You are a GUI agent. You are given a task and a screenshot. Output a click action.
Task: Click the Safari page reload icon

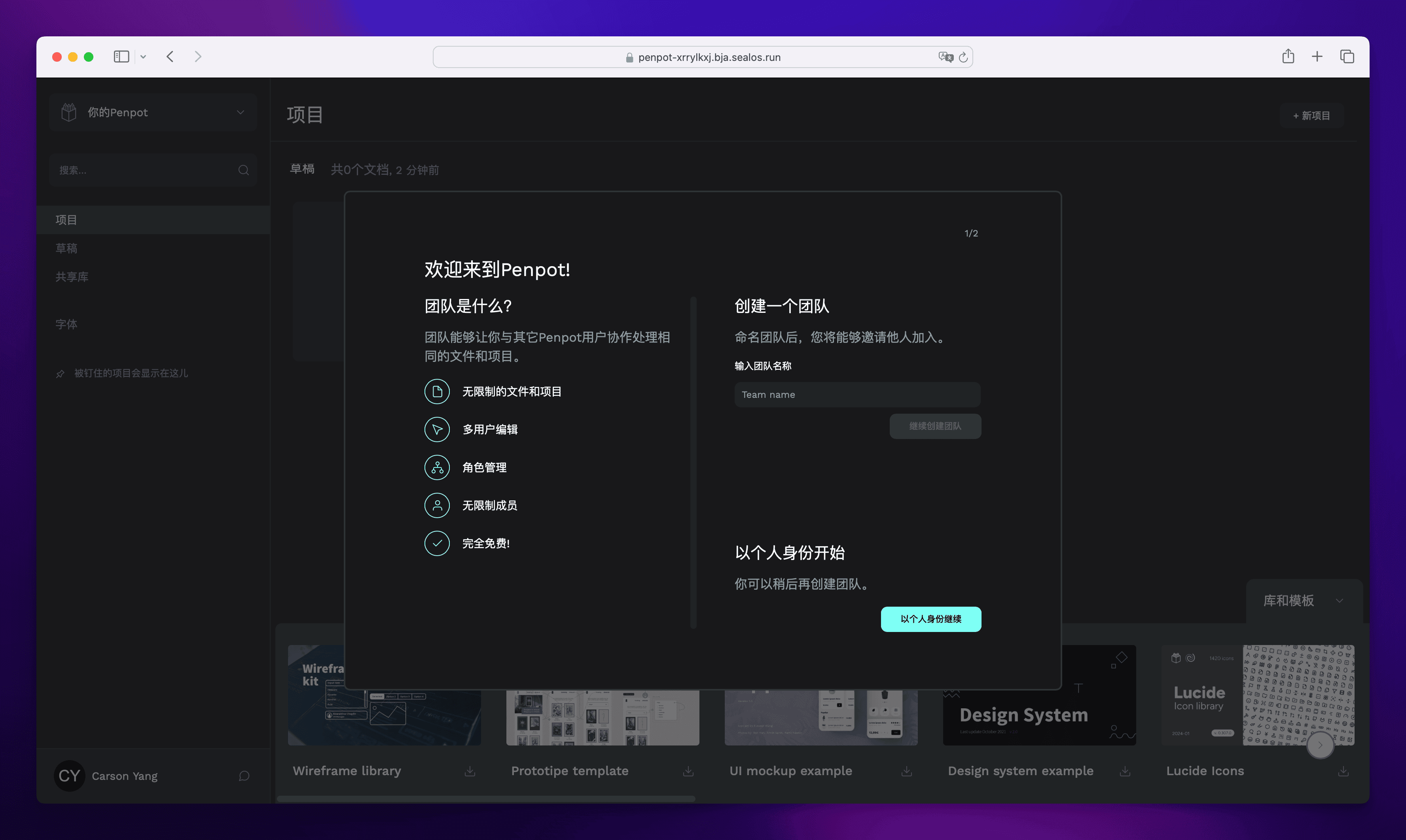pyautogui.click(x=963, y=57)
